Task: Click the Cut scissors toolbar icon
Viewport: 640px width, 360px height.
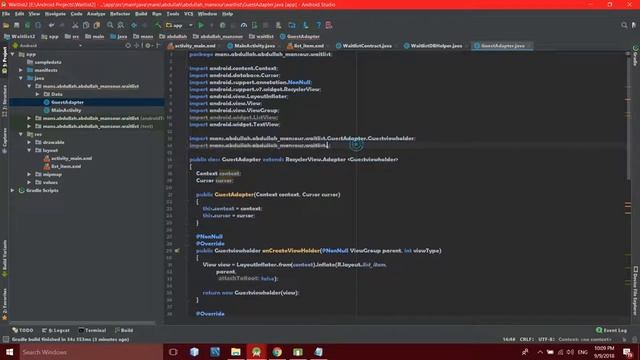Action: coord(75,25)
